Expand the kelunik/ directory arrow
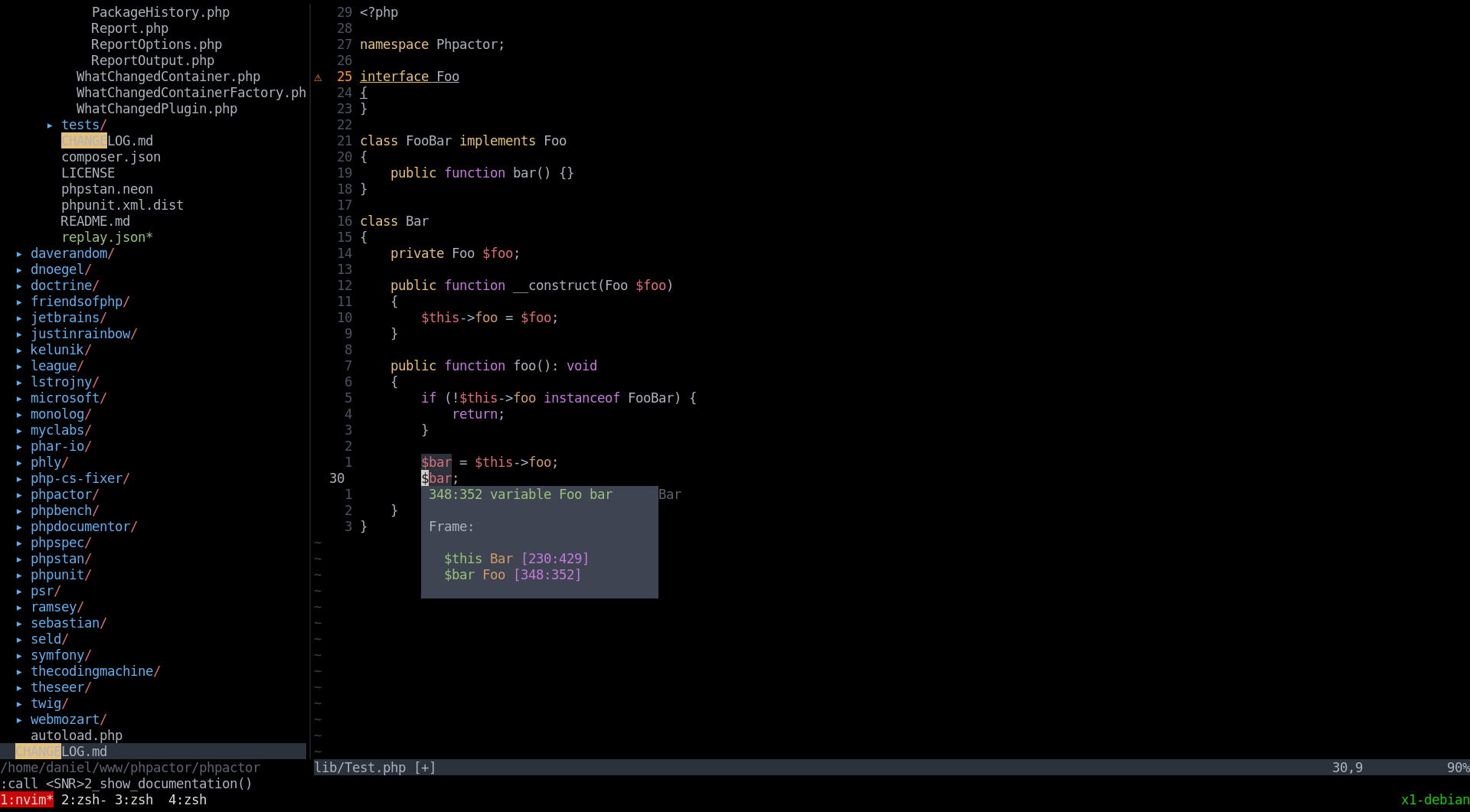 pos(19,350)
